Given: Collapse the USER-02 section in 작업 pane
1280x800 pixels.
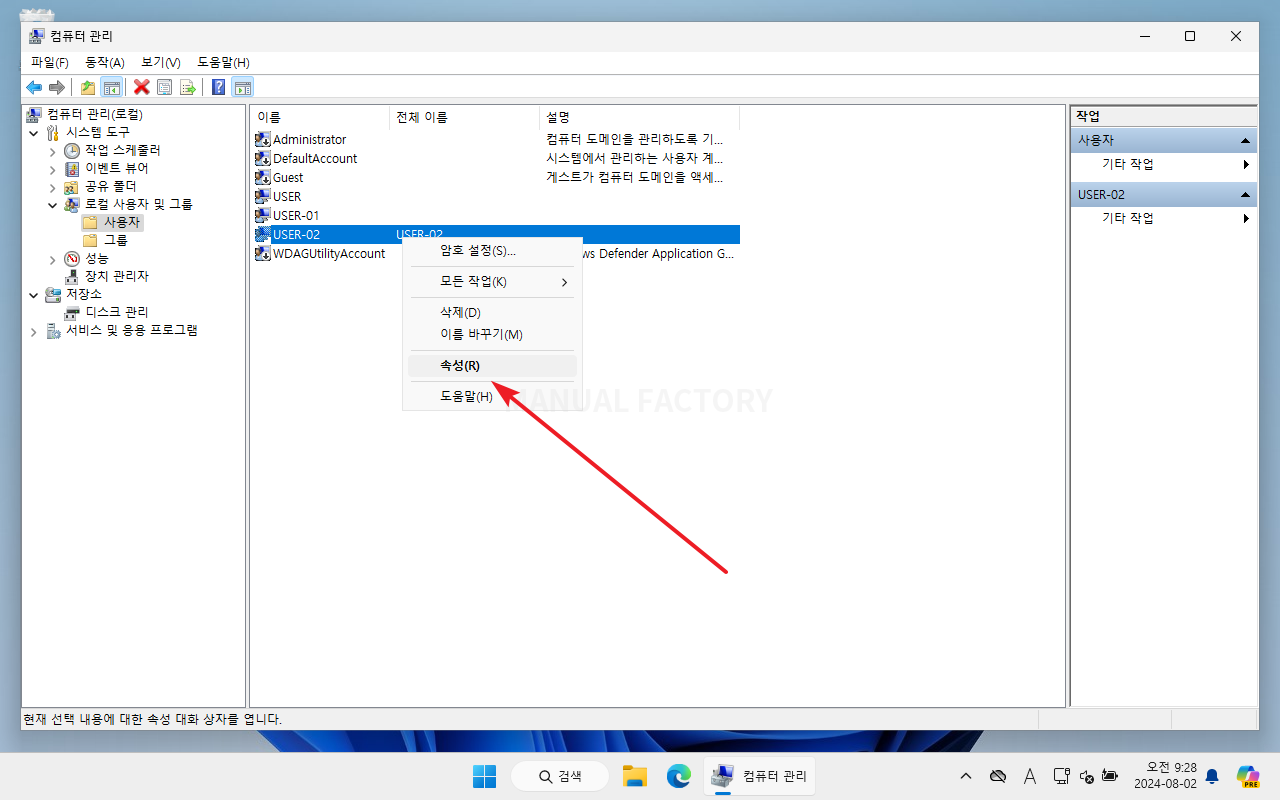Looking at the screenshot, I should (x=1245, y=195).
